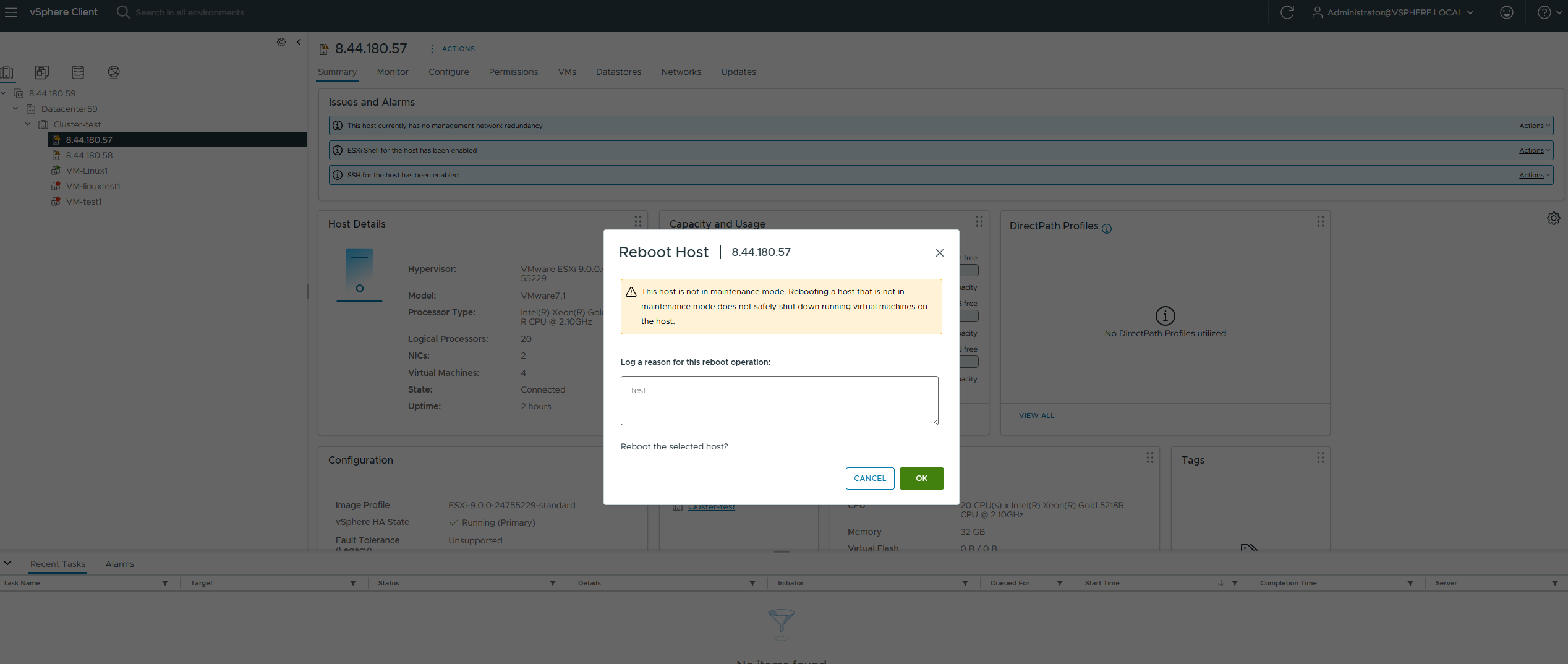Image resolution: width=1568 pixels, height=664 pixels.
Task: Switch to the VMs tab
Action: 567,72
